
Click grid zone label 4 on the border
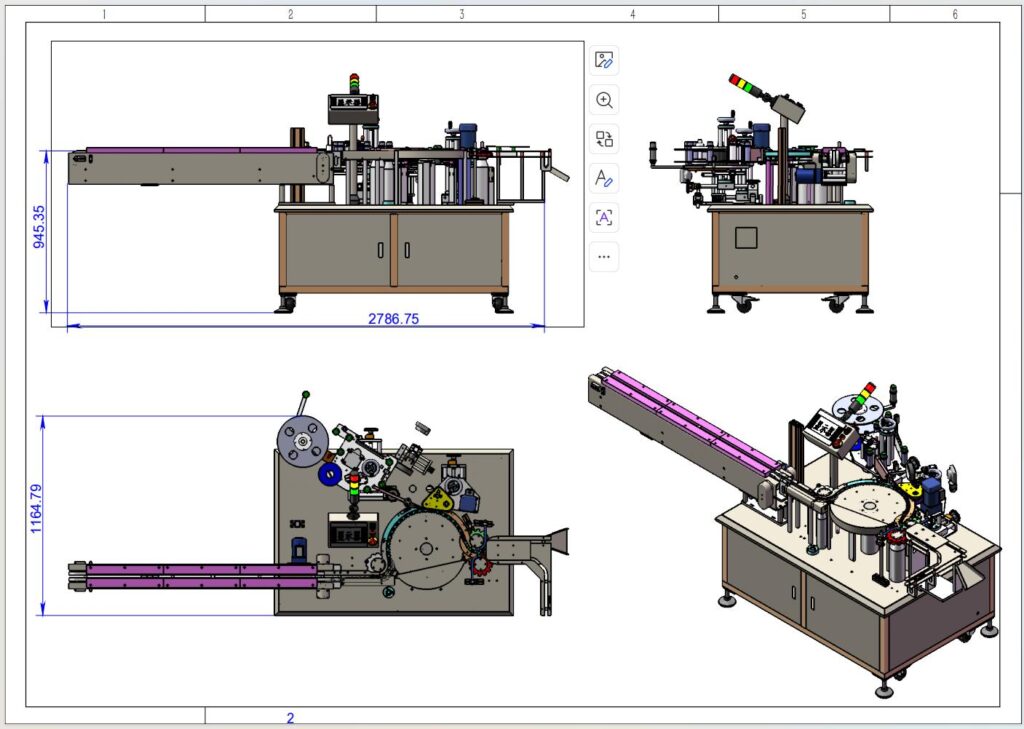click(x=631, y=15)
